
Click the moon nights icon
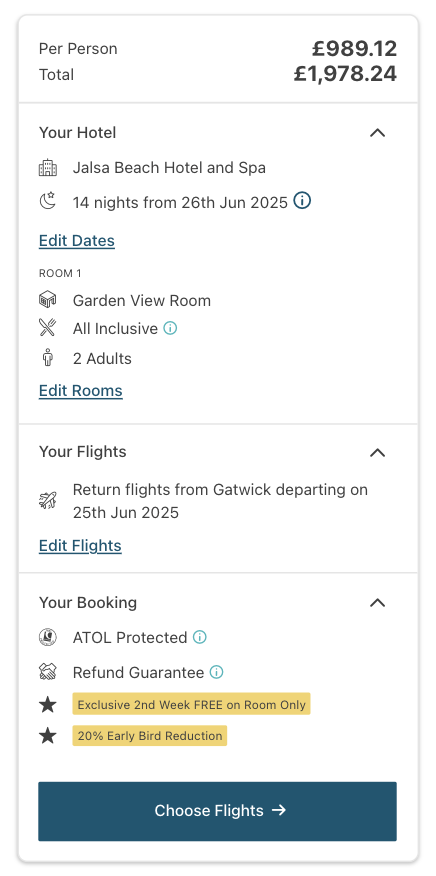click(48, 201)
